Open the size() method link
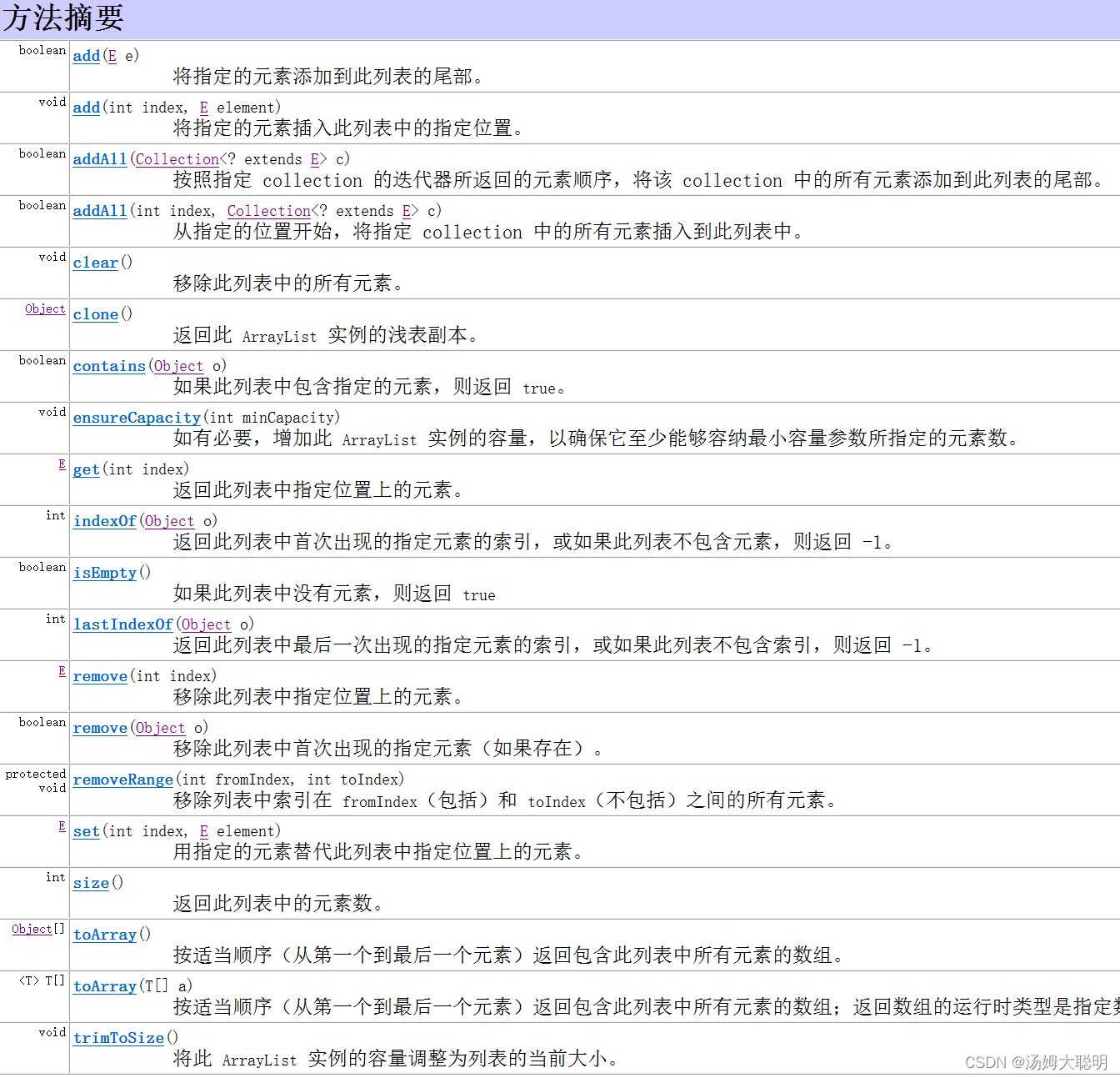 [x=91, y=883]
